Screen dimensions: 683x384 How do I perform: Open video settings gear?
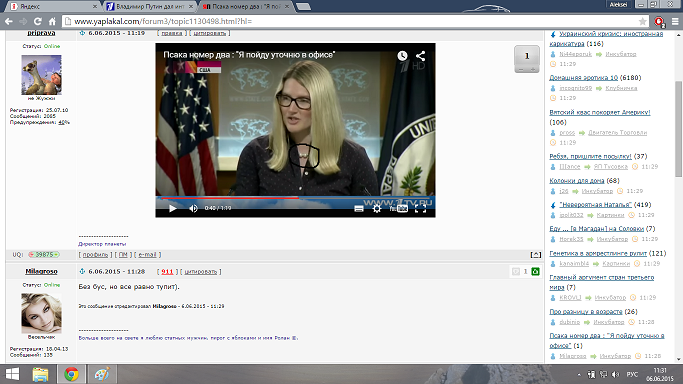pos(377,209)
